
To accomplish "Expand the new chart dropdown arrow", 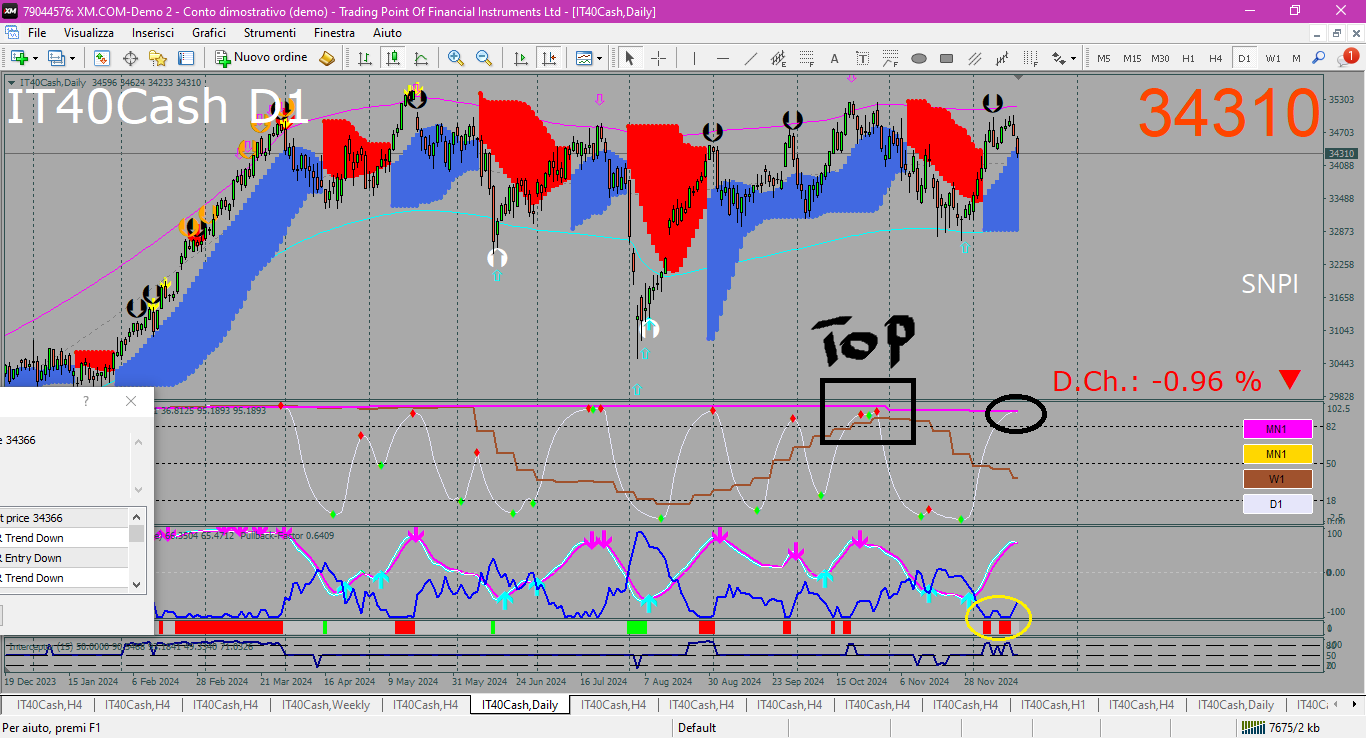I will click(35, 58).
